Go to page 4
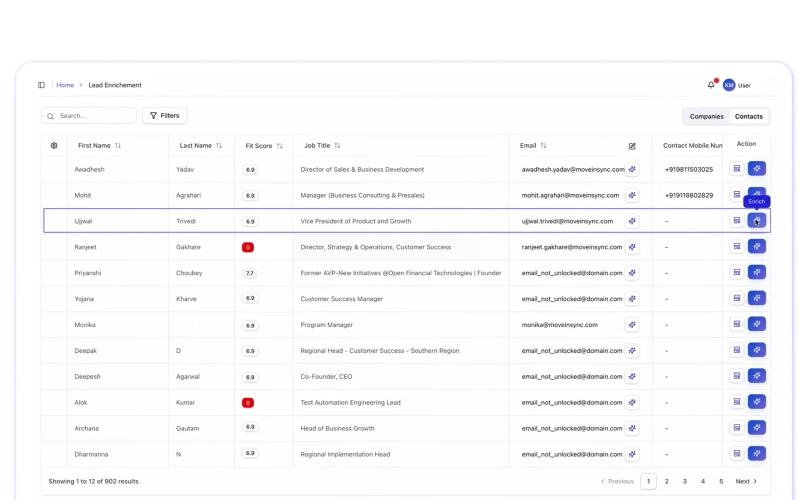This screenshot has width=800, height=500. pos(703,481)
